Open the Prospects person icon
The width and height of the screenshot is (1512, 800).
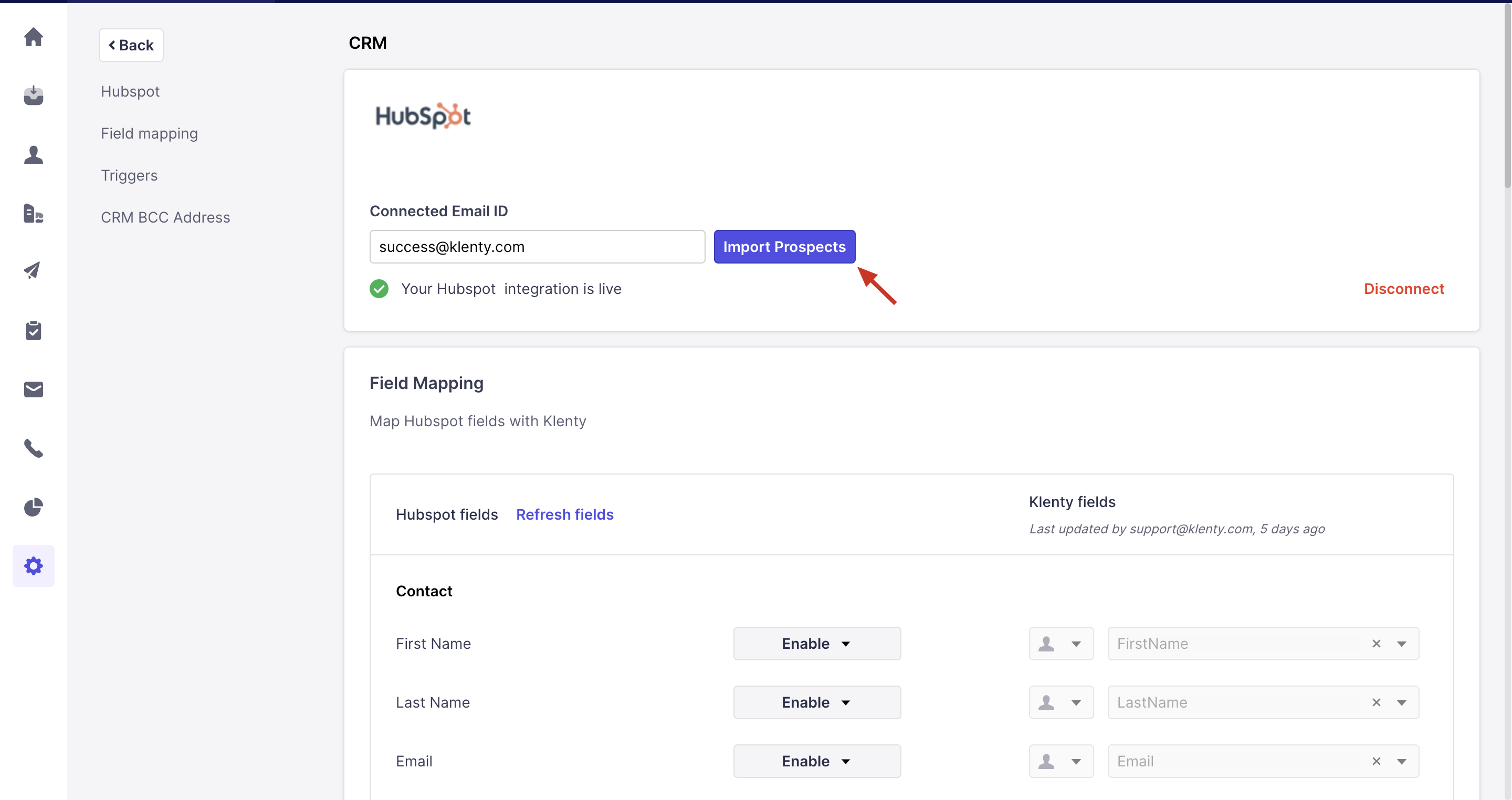tap(34, 154)
